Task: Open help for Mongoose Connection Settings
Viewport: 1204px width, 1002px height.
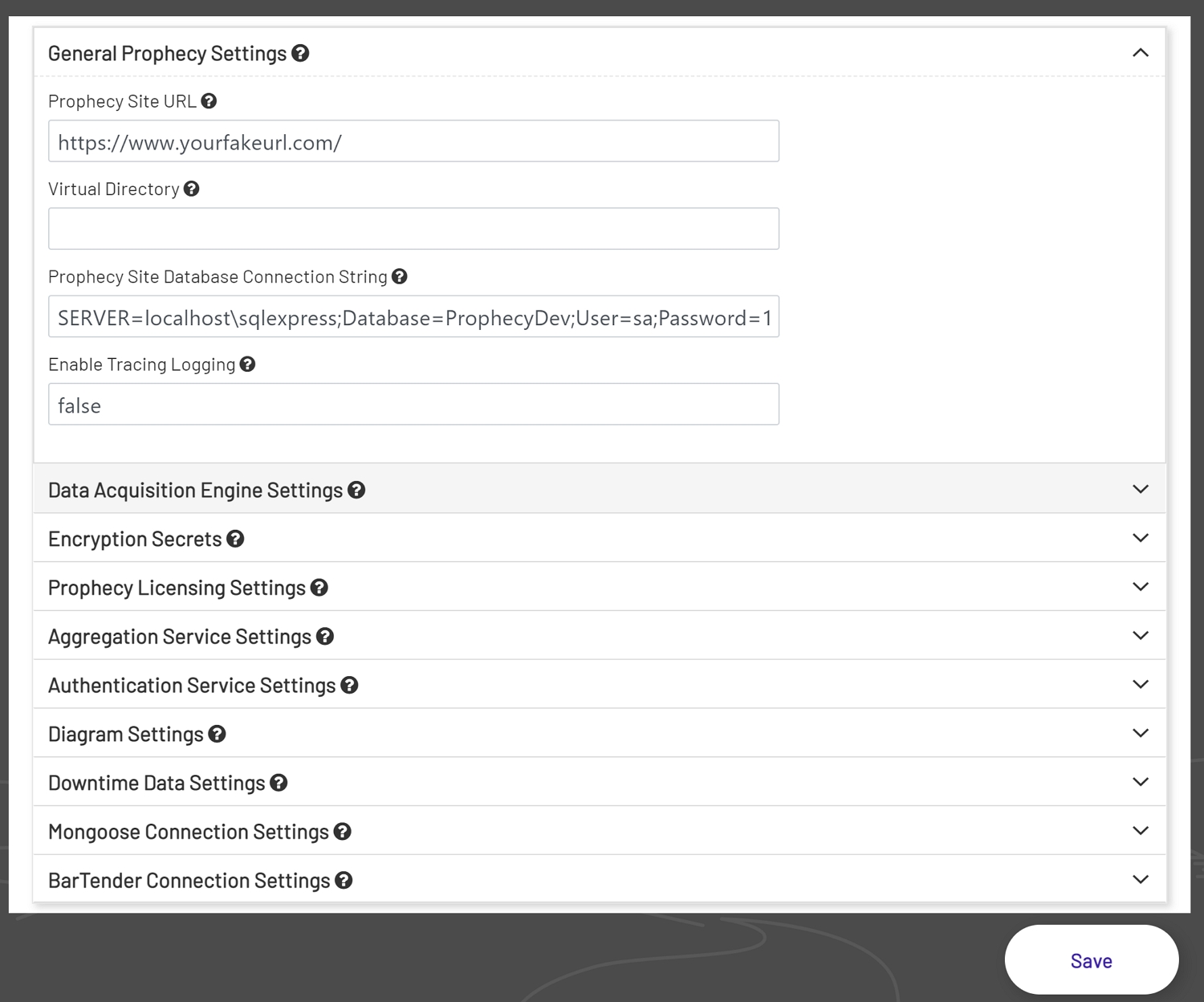Action: pyautogui.click(x=340, y=832)
